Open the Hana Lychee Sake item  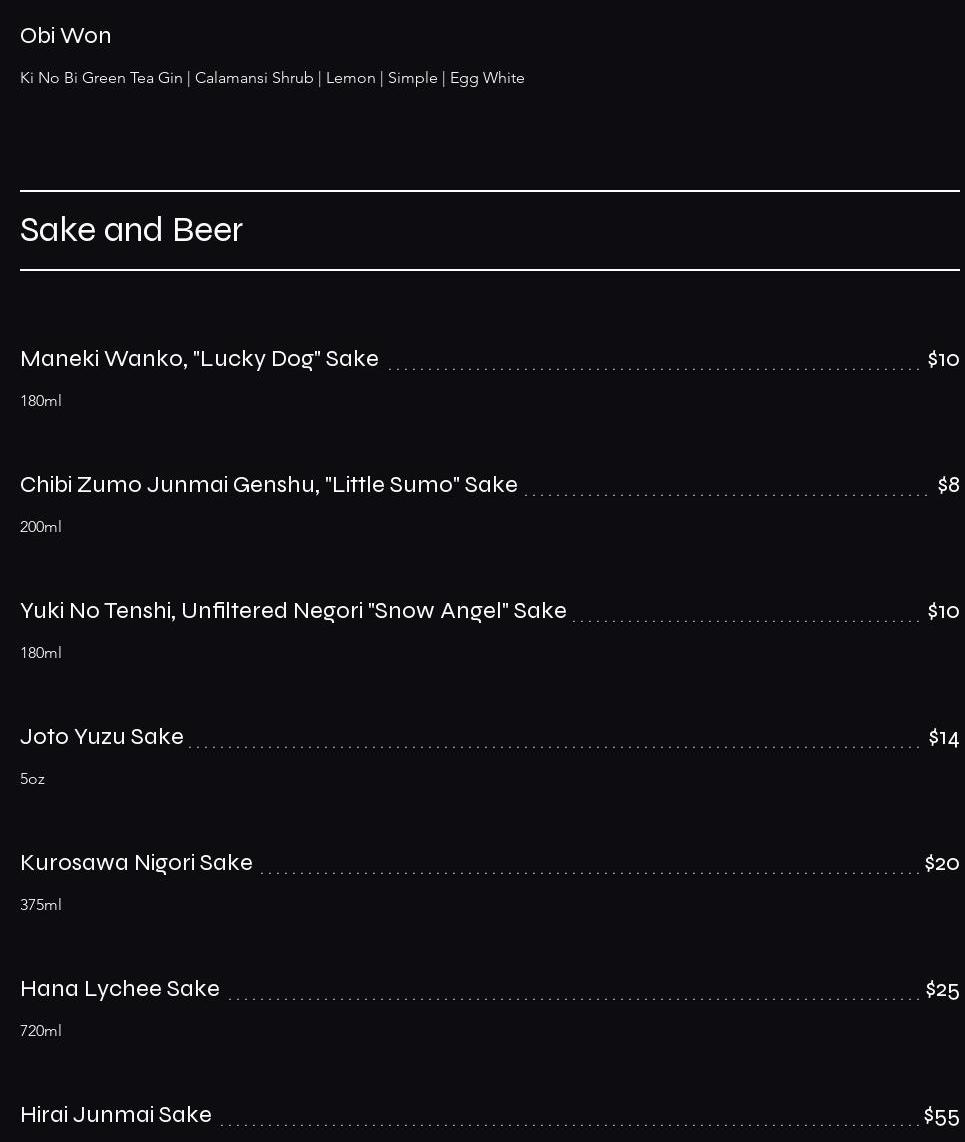[x=120, y=989]
